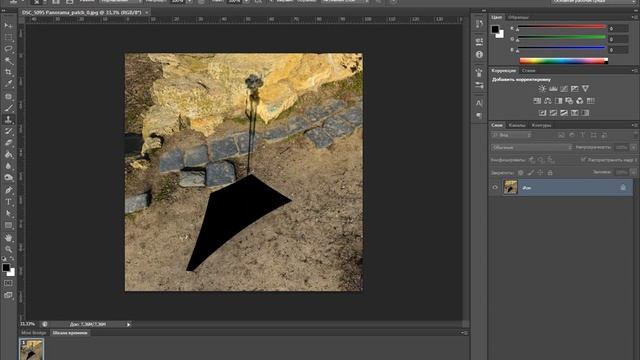Open Brush Presets panel icon in dock
Screen dimensions: 640x360
(479, 85)
